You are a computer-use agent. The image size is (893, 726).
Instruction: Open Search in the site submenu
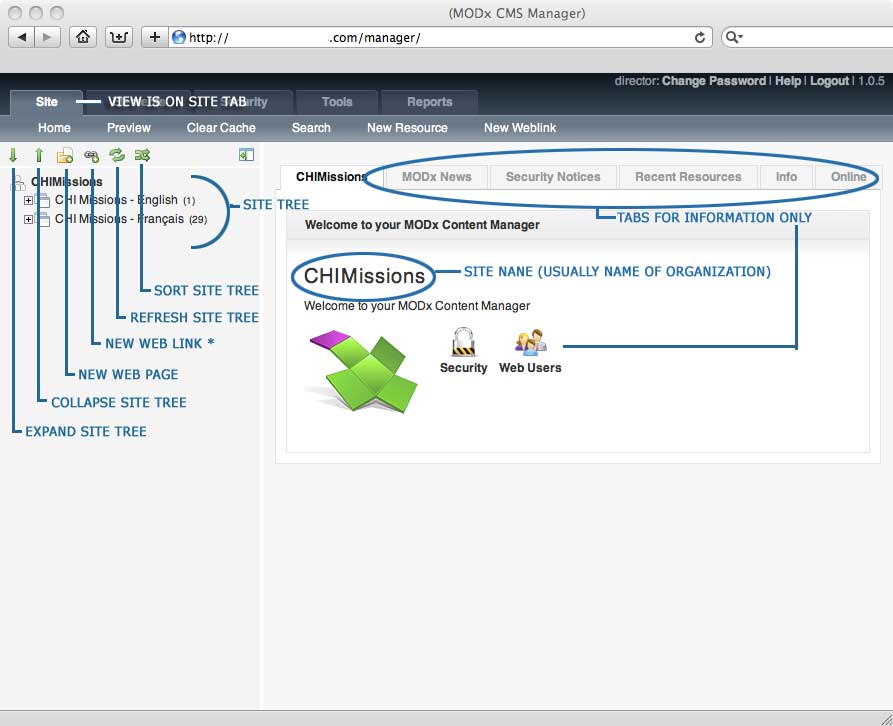pos(311,128)
